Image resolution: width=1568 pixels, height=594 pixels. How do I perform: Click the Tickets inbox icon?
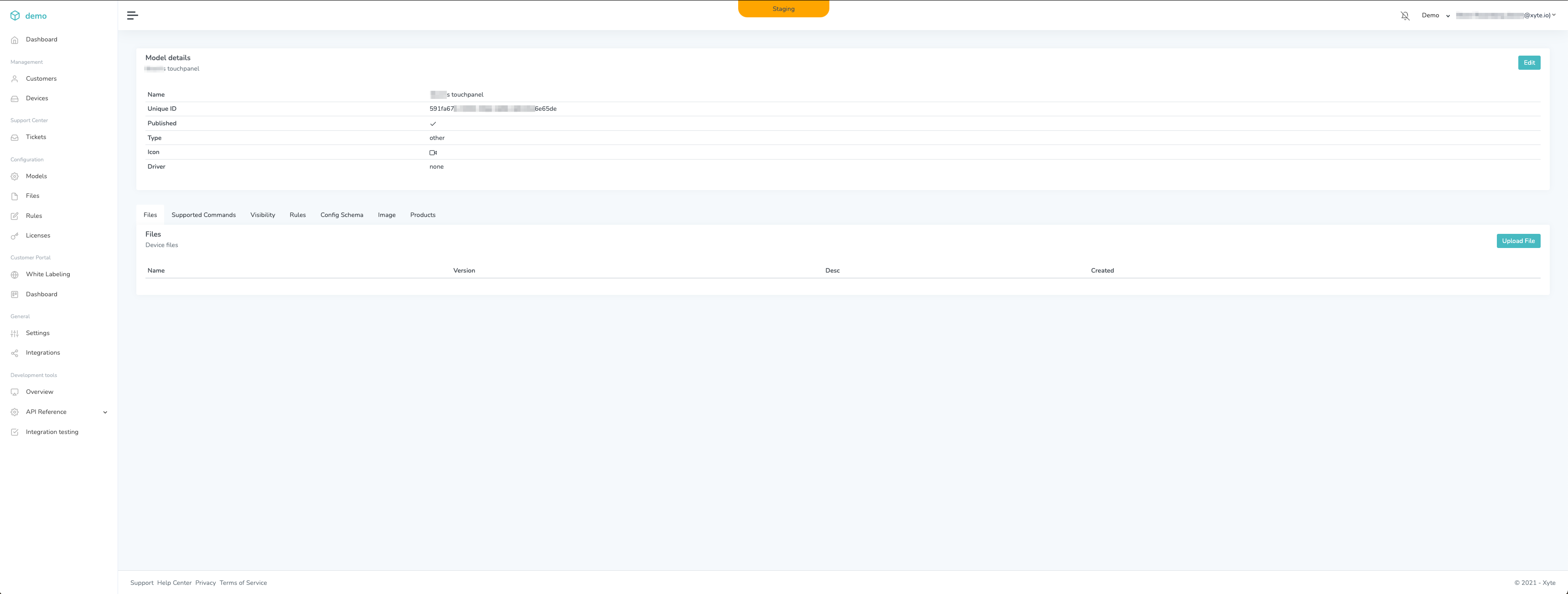(x=15, y=138)
